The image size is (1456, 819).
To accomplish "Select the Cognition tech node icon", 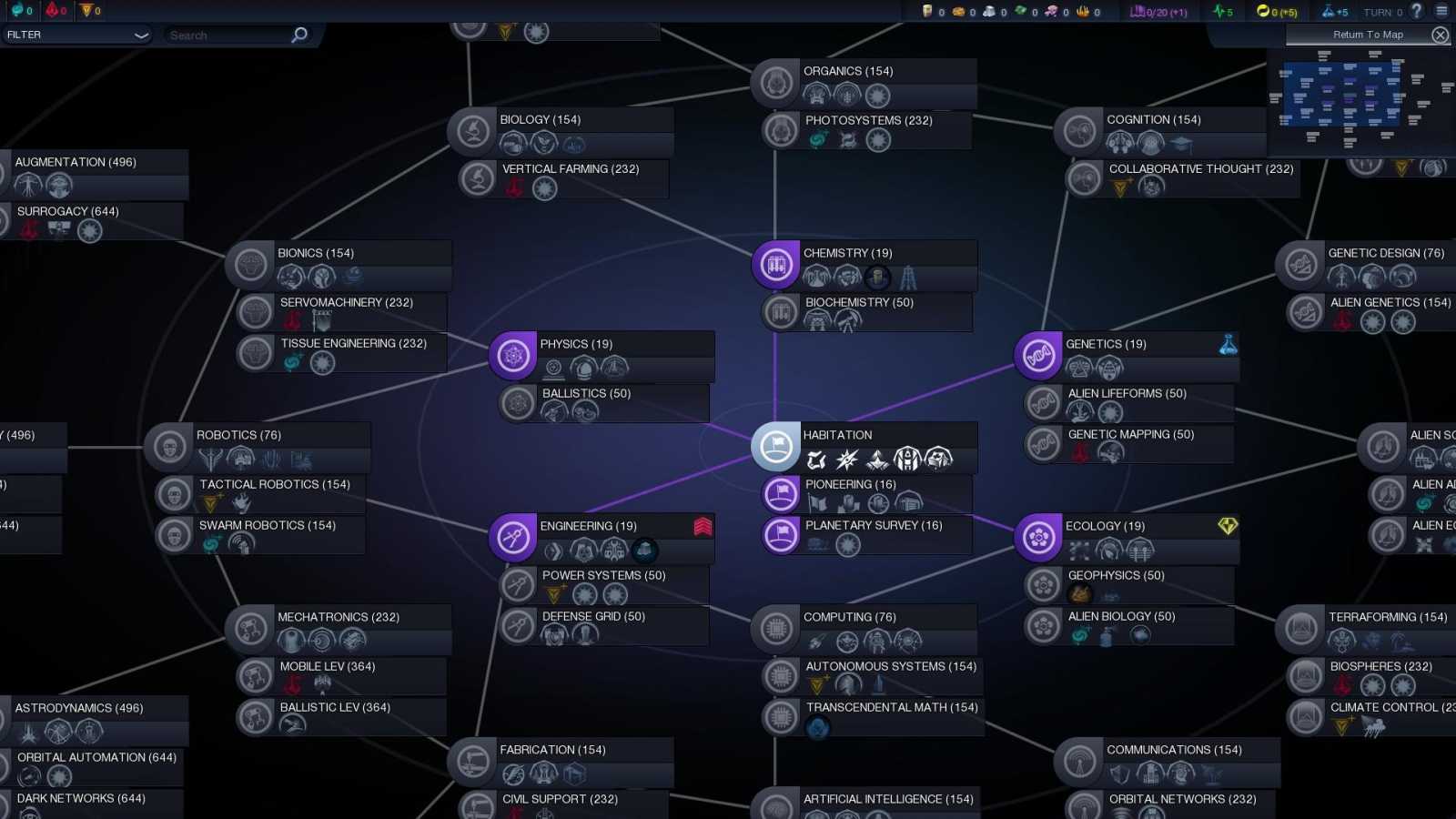I will pos(1079,132).
